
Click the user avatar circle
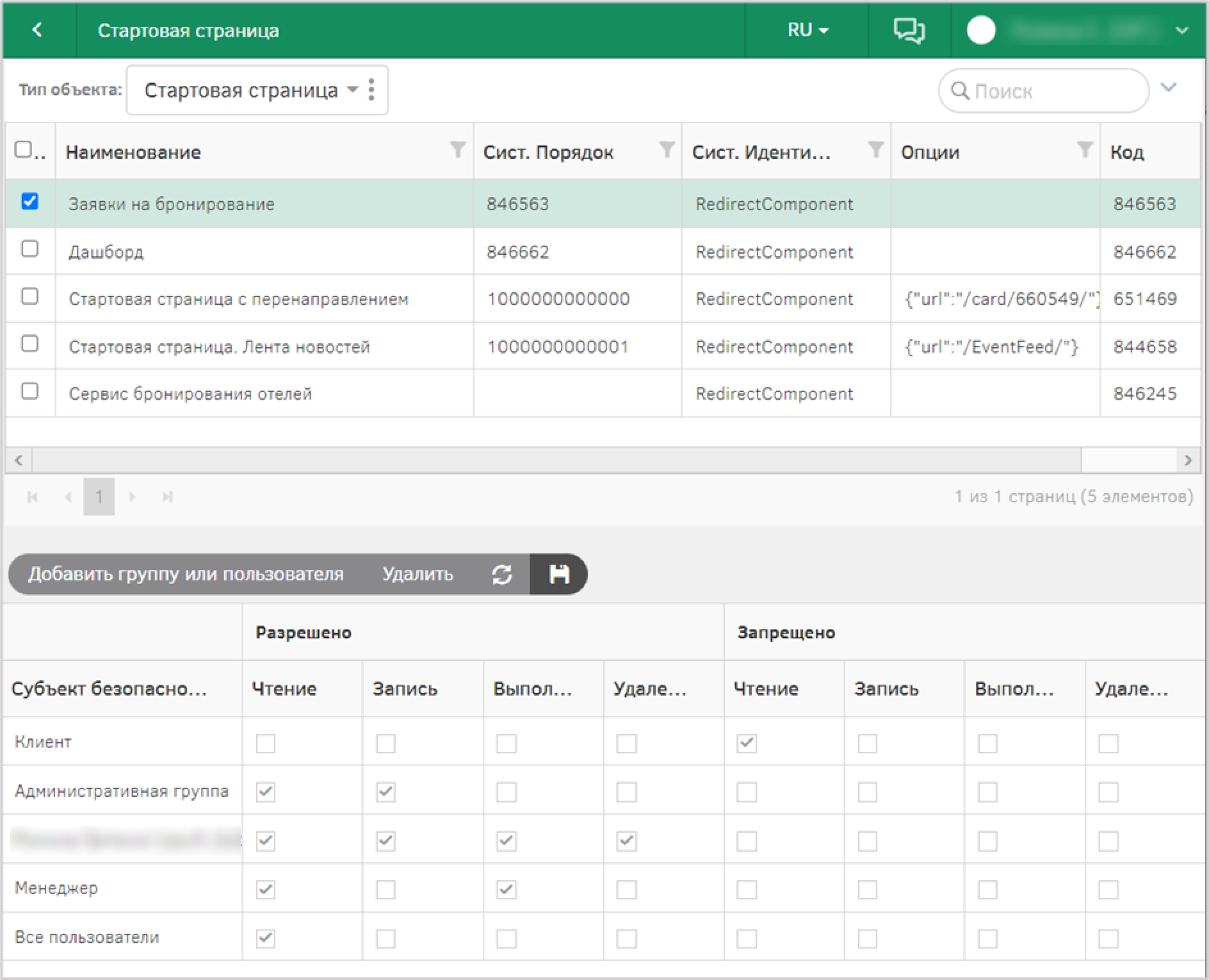[981, 30]
